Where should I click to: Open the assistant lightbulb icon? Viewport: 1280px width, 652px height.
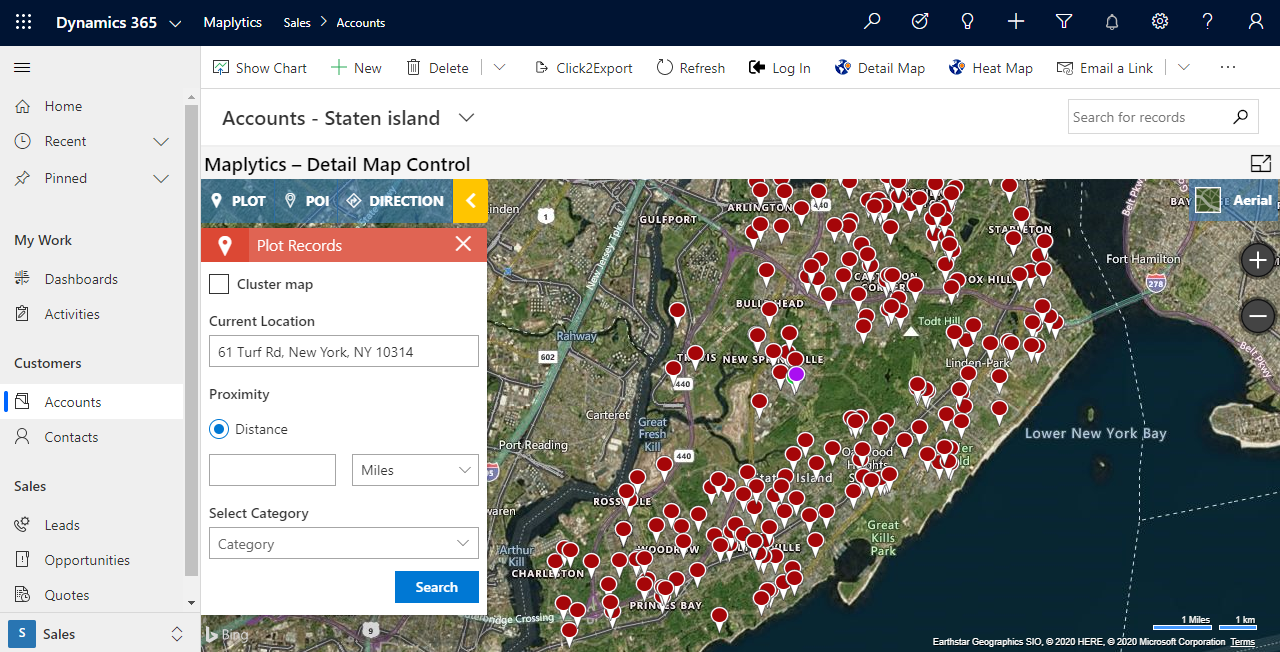(968, 22)
